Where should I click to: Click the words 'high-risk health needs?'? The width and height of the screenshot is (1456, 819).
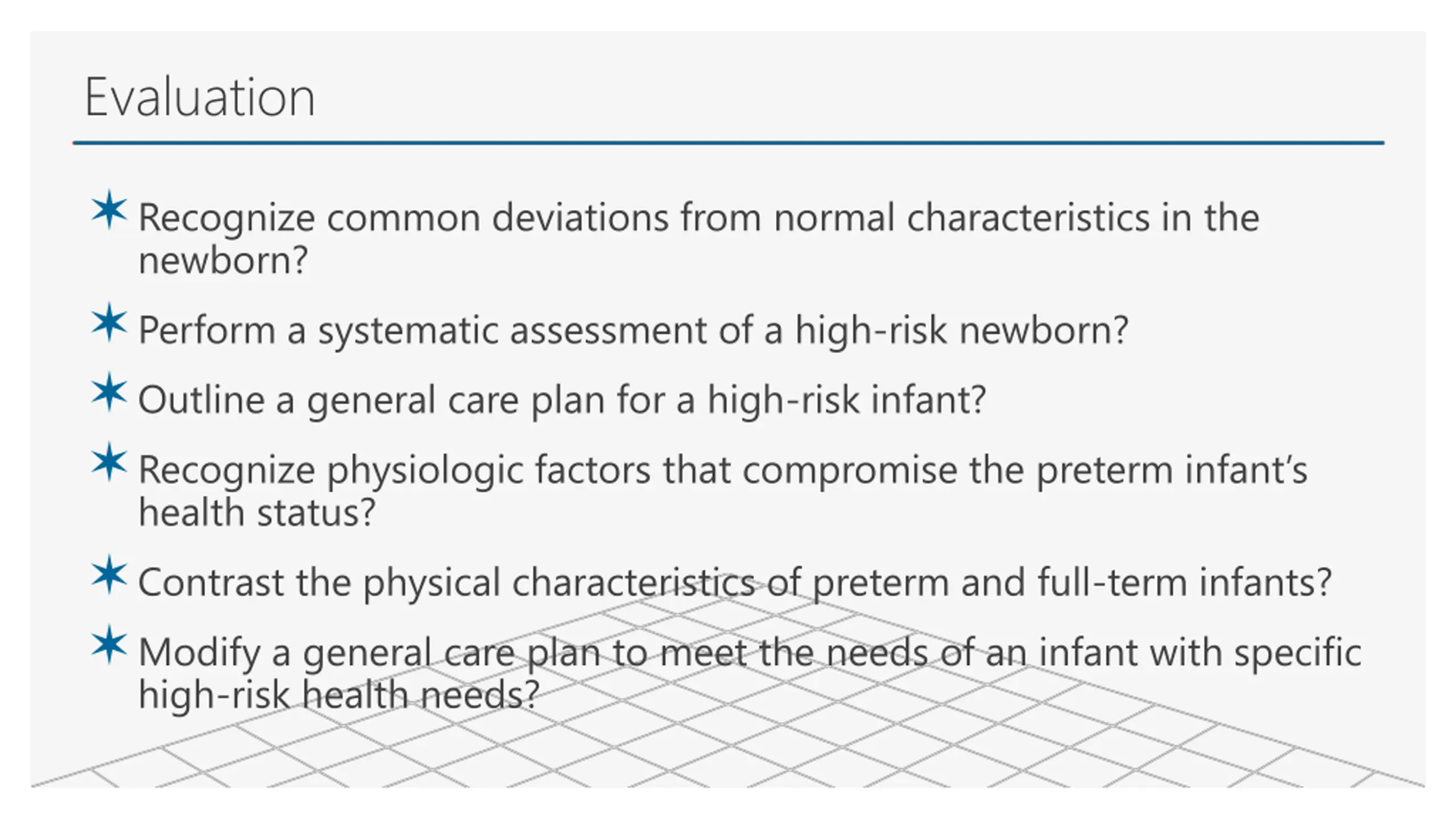tap(339, 695)
